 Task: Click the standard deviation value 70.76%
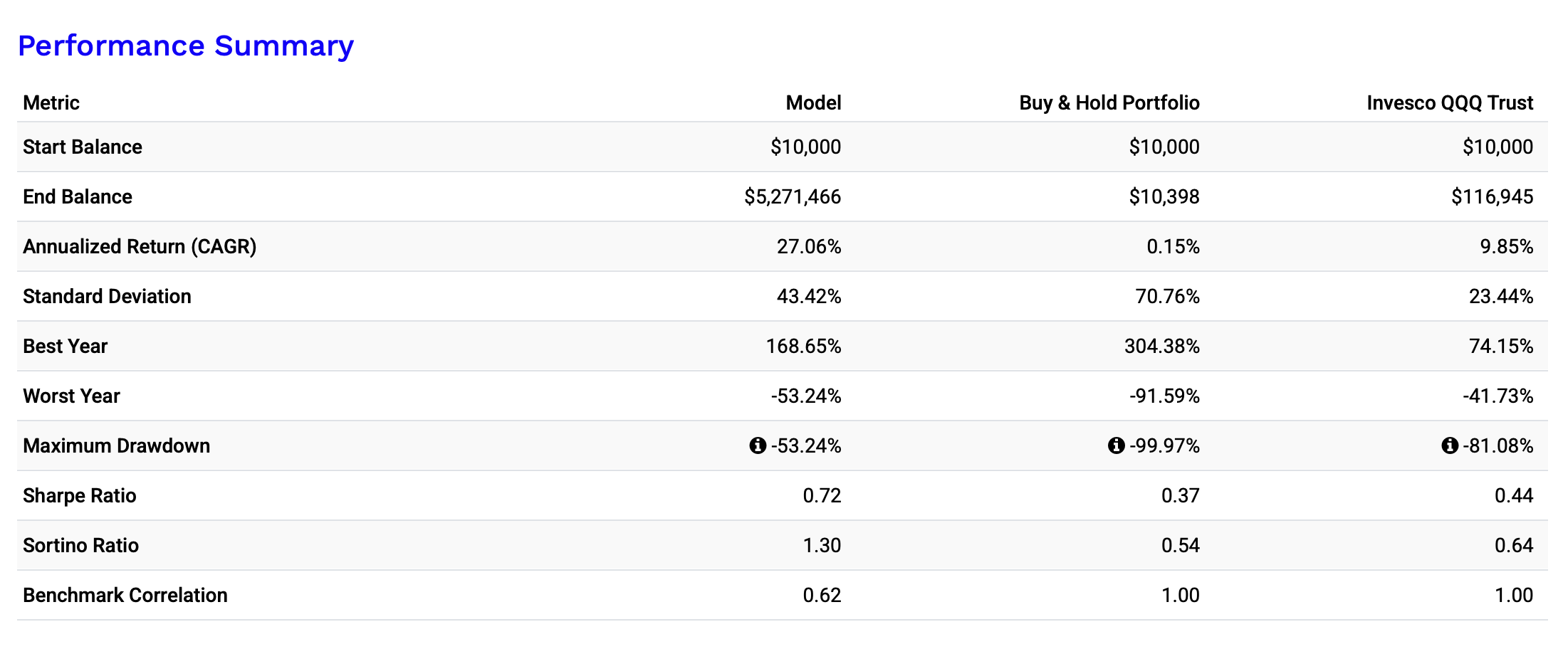tap(1168, 296)
